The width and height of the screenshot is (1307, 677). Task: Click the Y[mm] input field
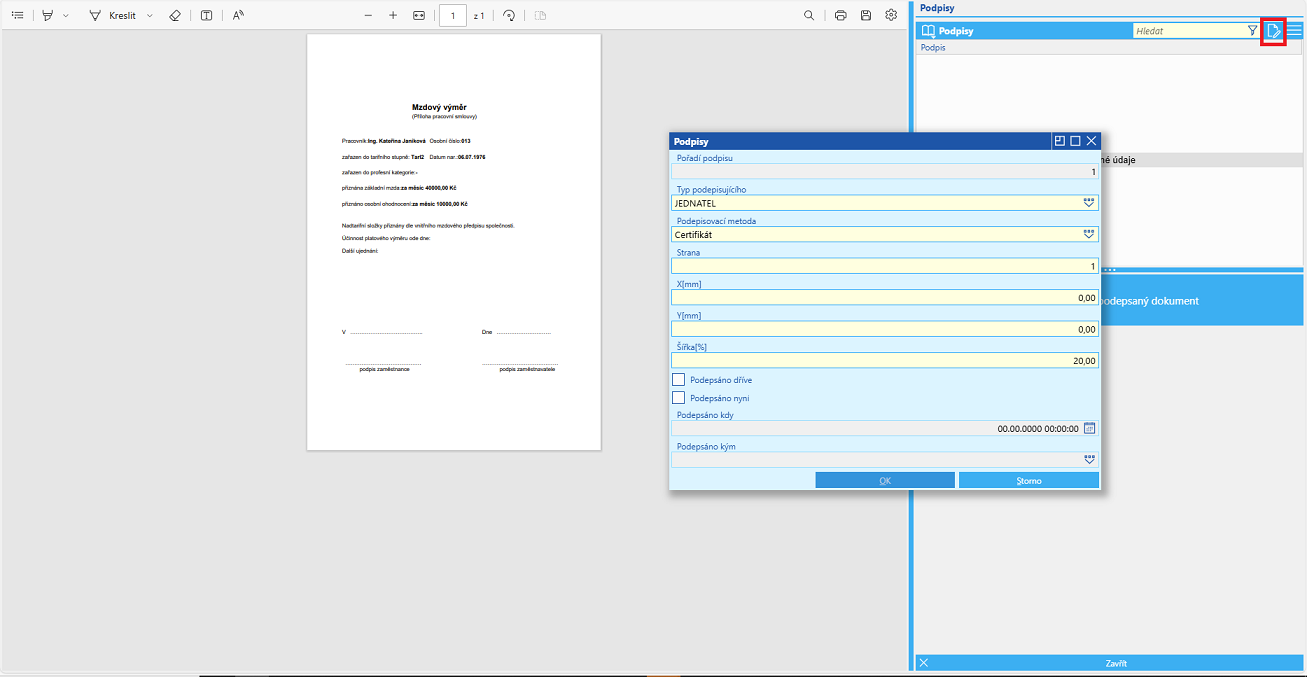(x=885, y=329)
